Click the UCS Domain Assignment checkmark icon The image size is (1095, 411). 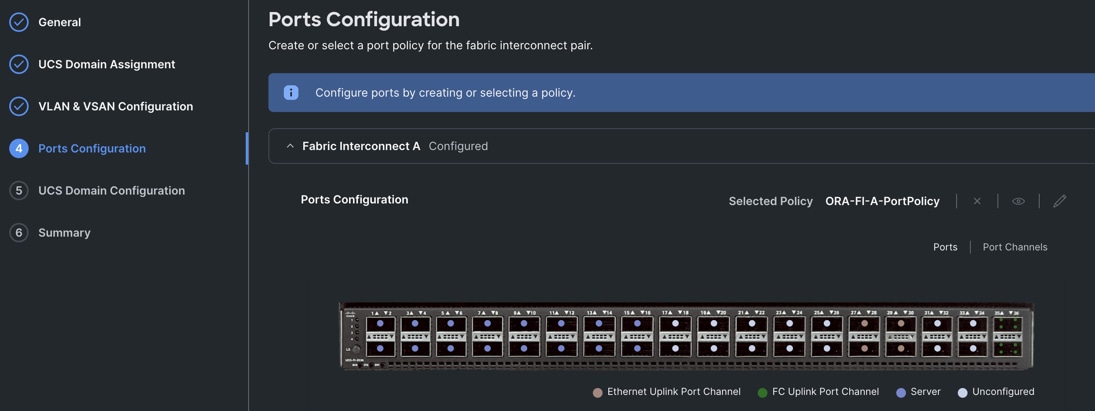19,64
